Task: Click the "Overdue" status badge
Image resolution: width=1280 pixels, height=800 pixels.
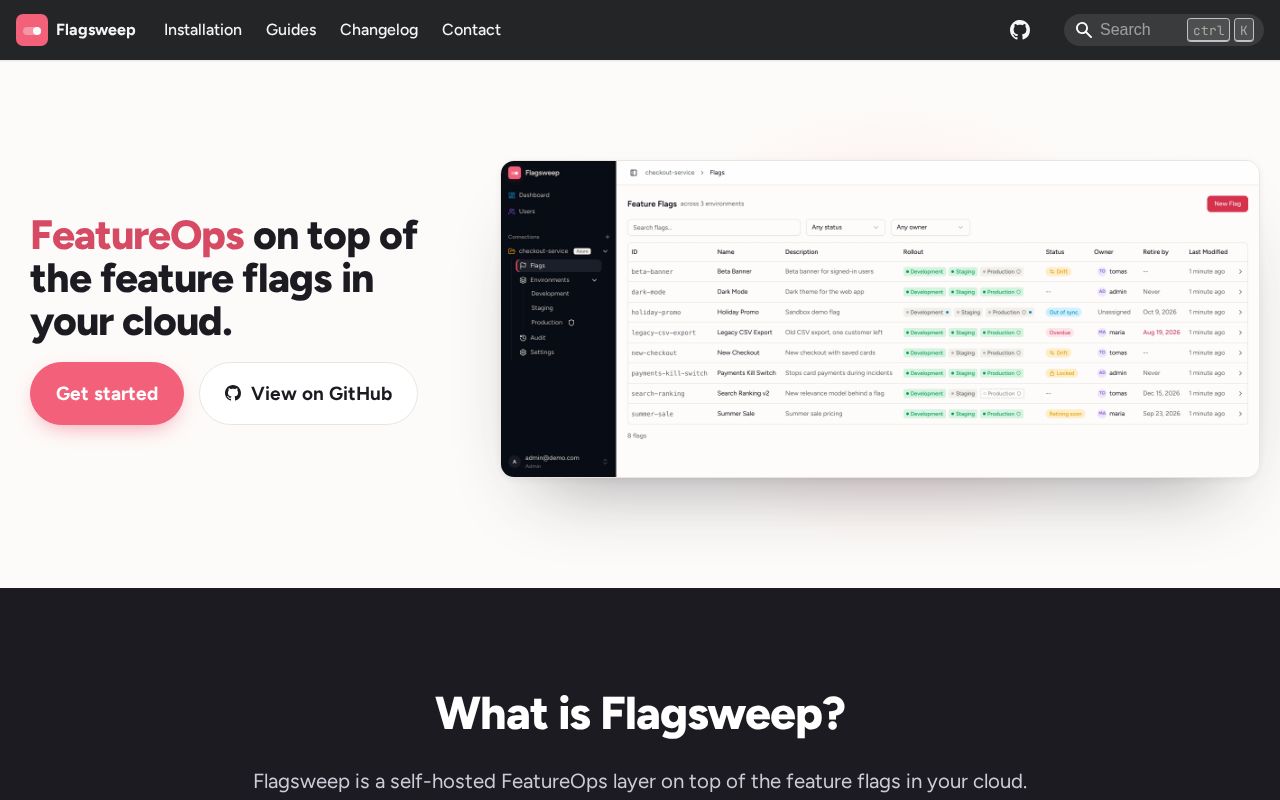Action: 1060,332
